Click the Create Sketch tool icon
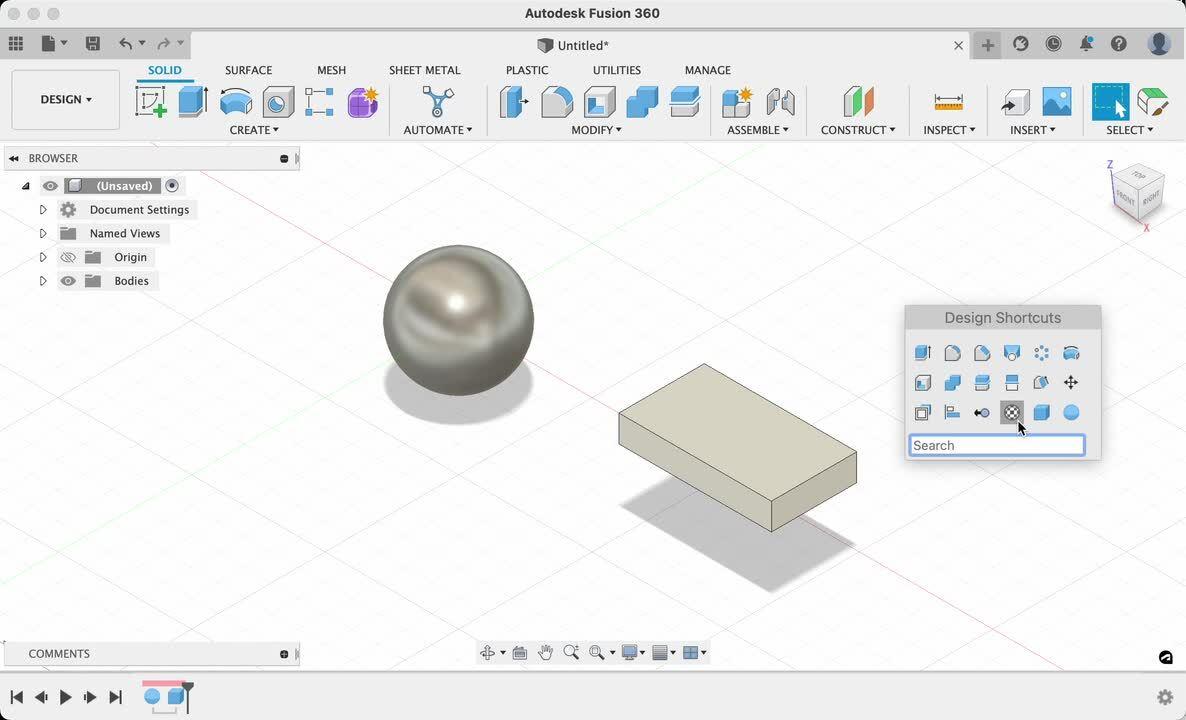The image size is (1186, 720). click(151, 101)
